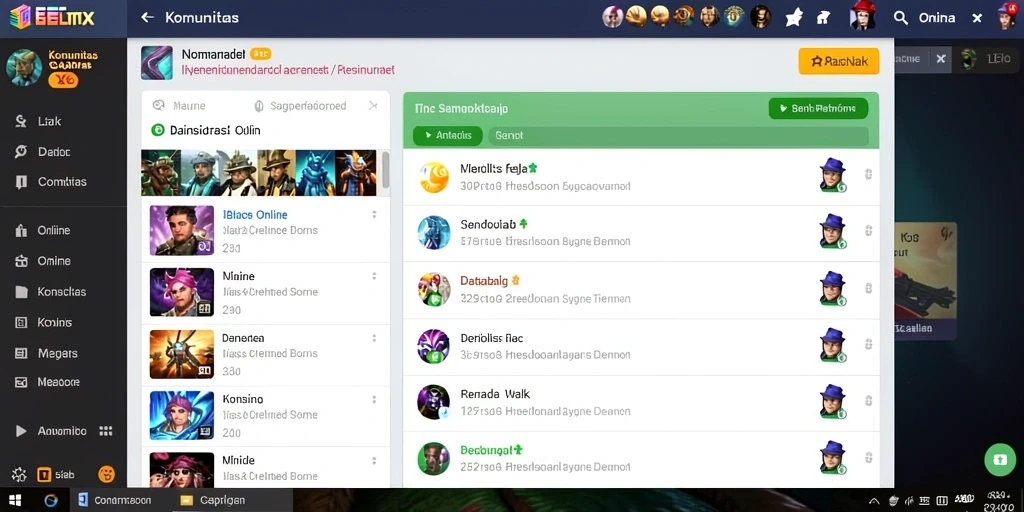
Task: Select the Mlnine thumbnail image
Action: (x=182, y=292)
